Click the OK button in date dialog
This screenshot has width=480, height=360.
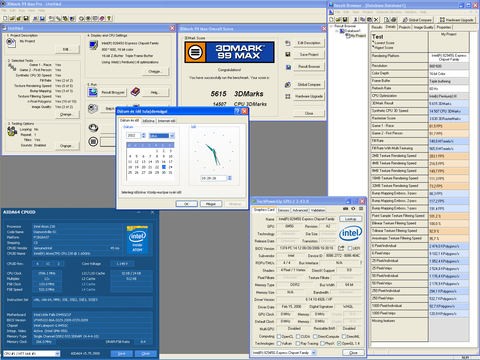pyautogui.click(x=186, y=204)
